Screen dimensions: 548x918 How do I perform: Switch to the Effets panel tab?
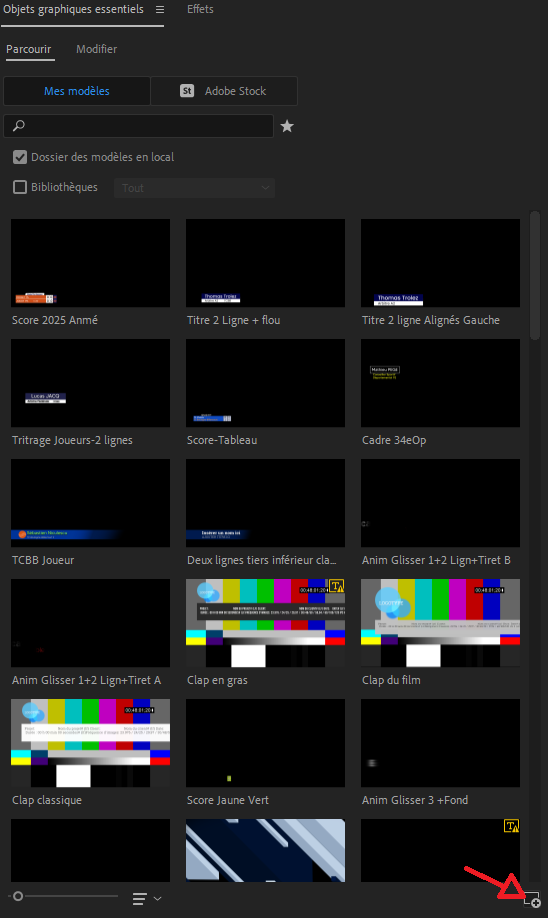coord(200,9)
